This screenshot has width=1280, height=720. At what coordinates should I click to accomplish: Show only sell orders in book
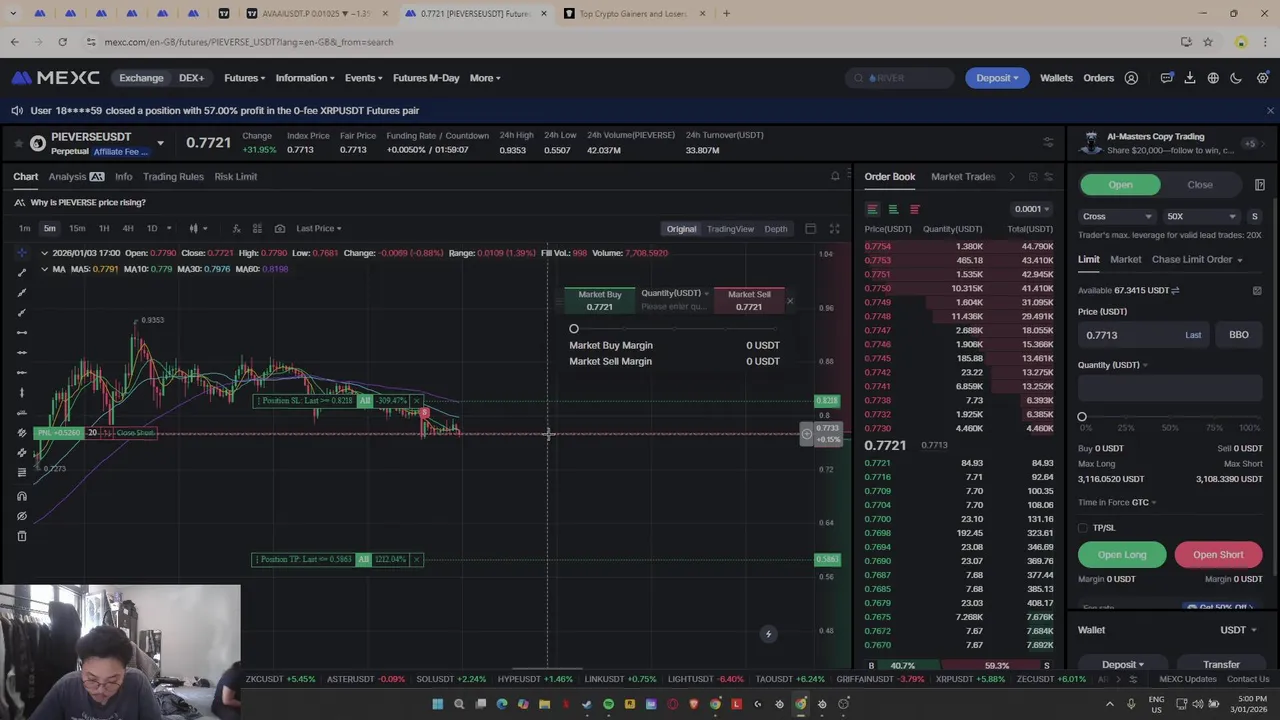coord(914,209)
